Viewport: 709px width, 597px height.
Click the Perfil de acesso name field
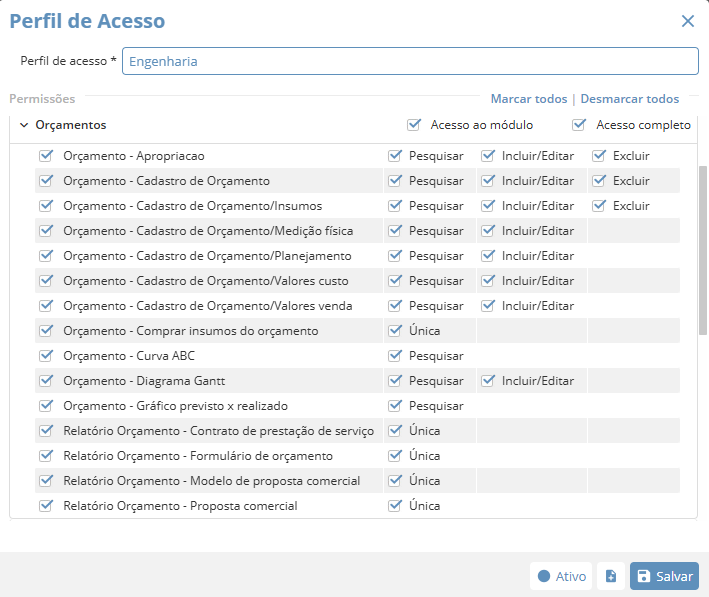410,61
